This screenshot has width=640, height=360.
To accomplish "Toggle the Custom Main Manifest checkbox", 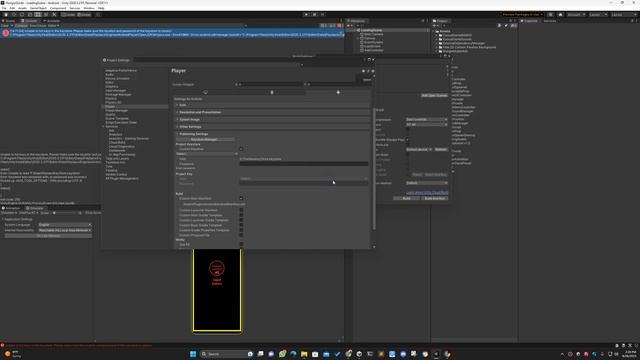I will 241,199.
